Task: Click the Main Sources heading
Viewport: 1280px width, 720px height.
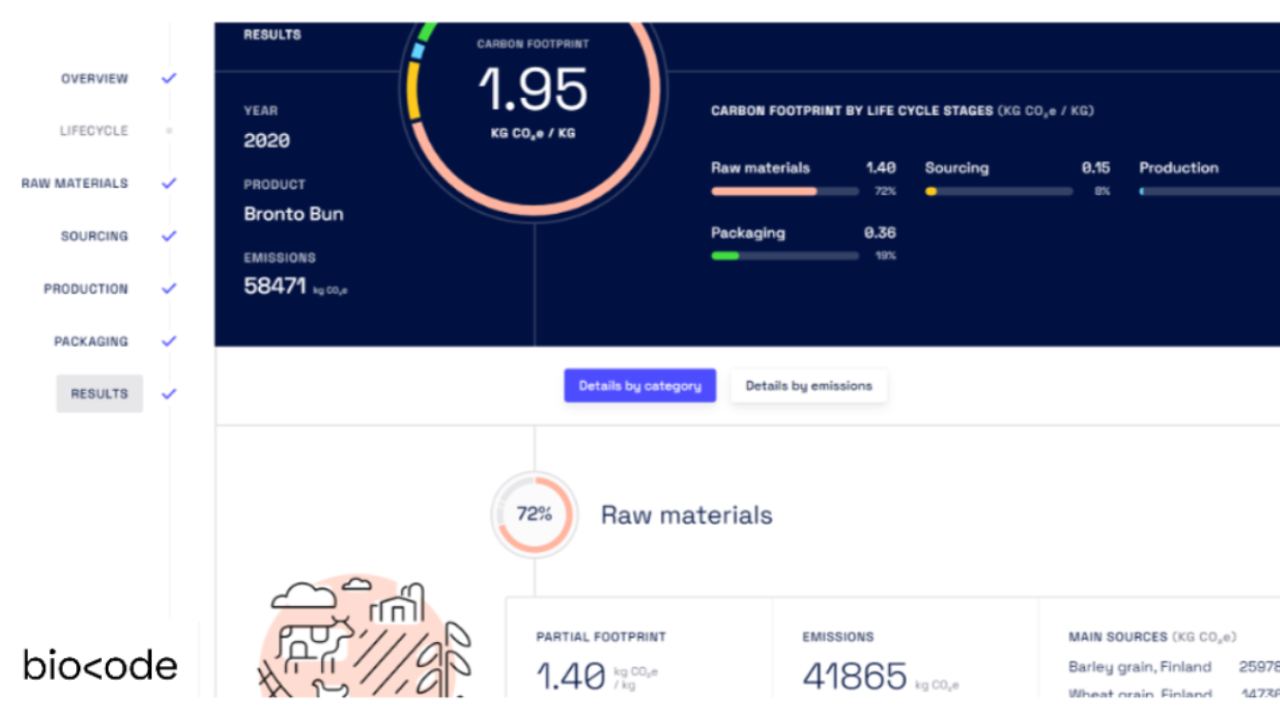Action: click(1152, 637)
